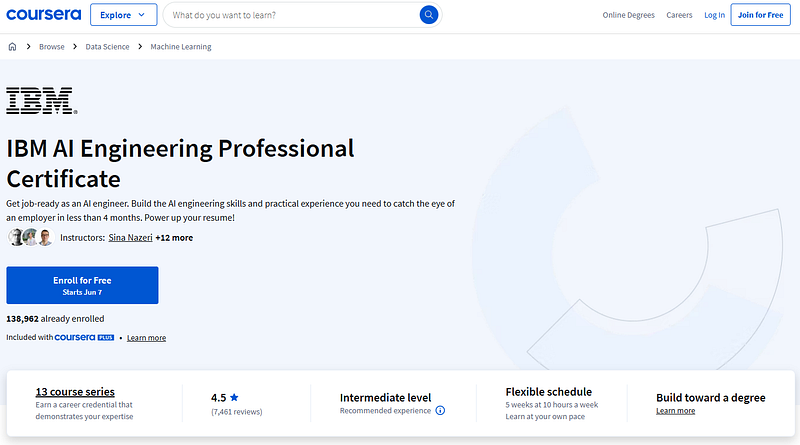800x445 pixels.
Task: Open the 13 course series link
Action: tap(75, 392)
